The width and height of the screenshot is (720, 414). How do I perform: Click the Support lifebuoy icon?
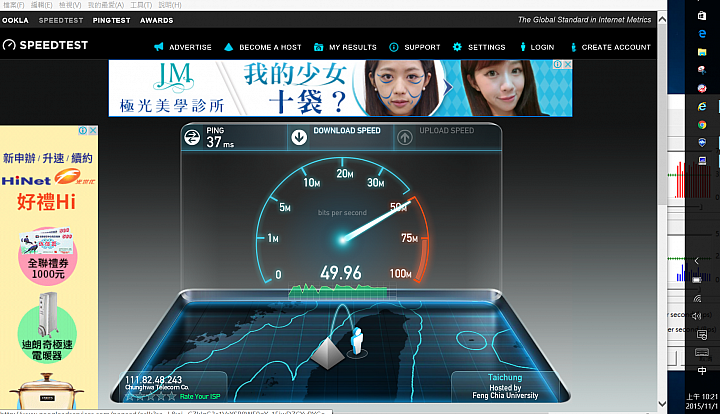[394, 47]
